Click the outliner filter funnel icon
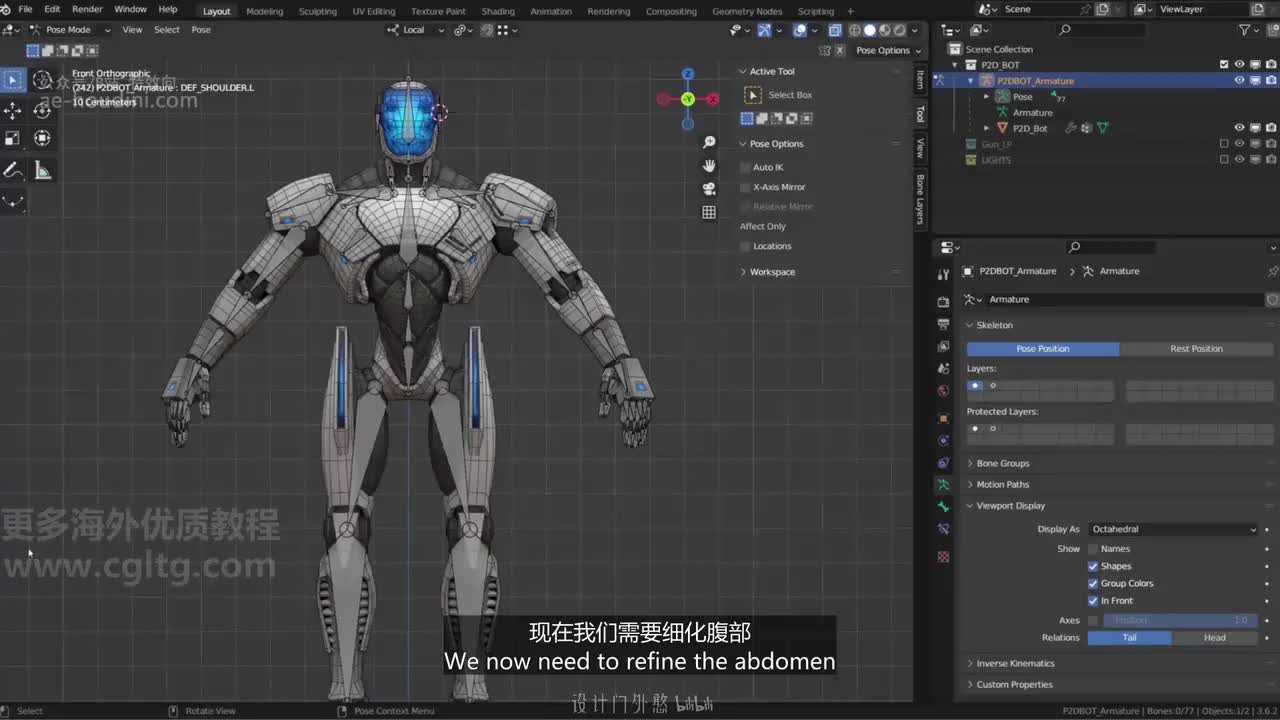The image size is (1280, 720). [x=1245, y=30]
